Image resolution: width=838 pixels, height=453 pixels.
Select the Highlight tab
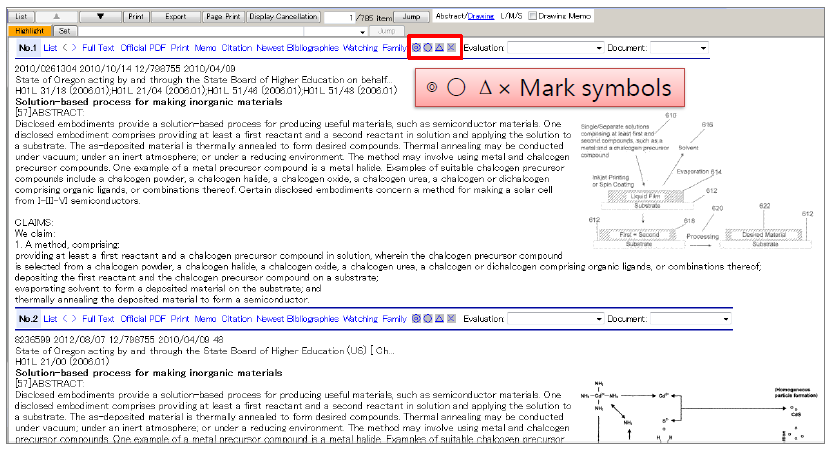(x=30, y=31)
